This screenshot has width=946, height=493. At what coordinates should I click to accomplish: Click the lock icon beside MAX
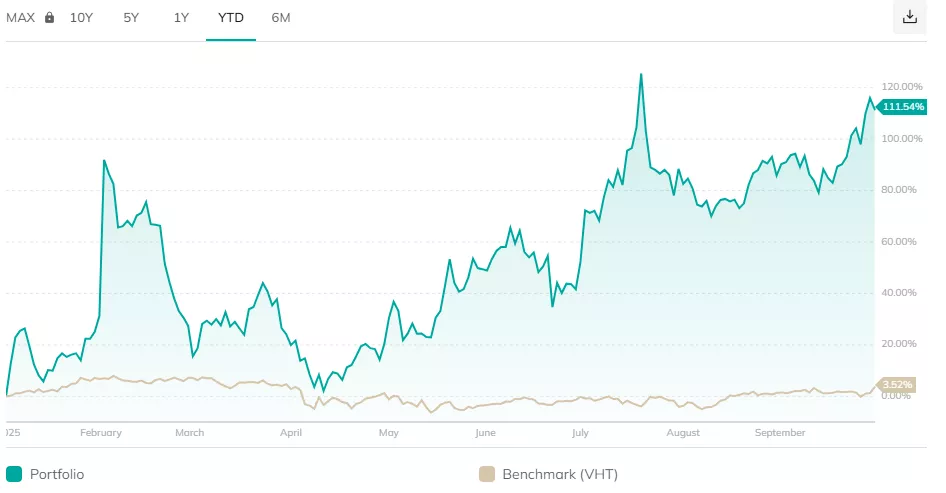tap(49, 18)
